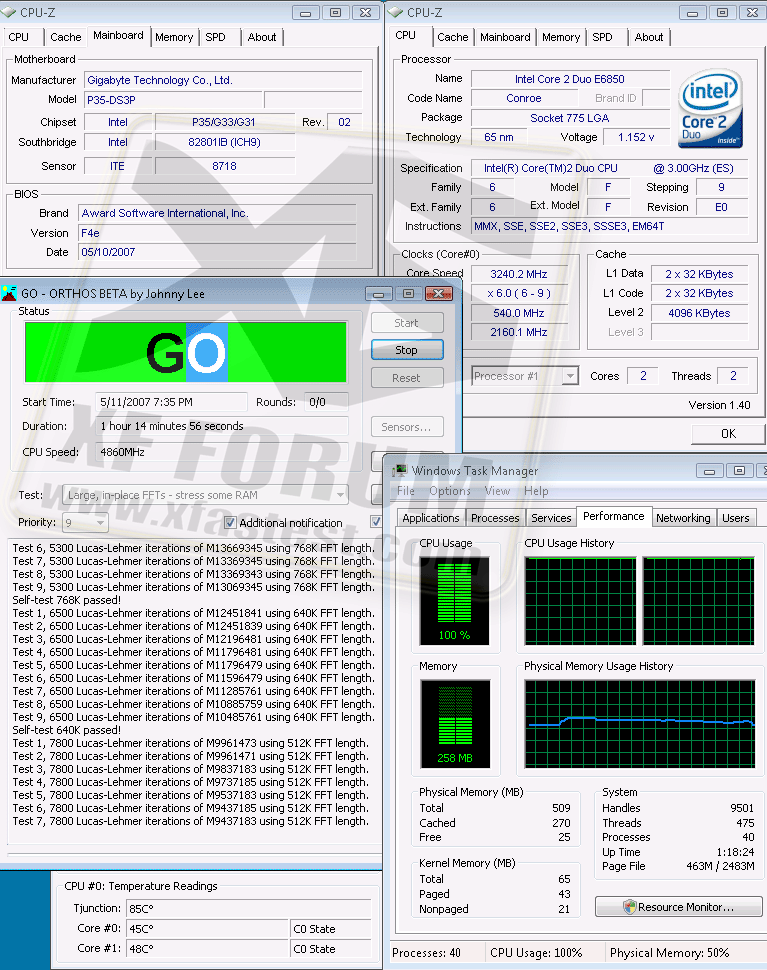Click the right CPU-Z title bar icon
Viewport: 767px width, 970px height.
tap(396, 12)
